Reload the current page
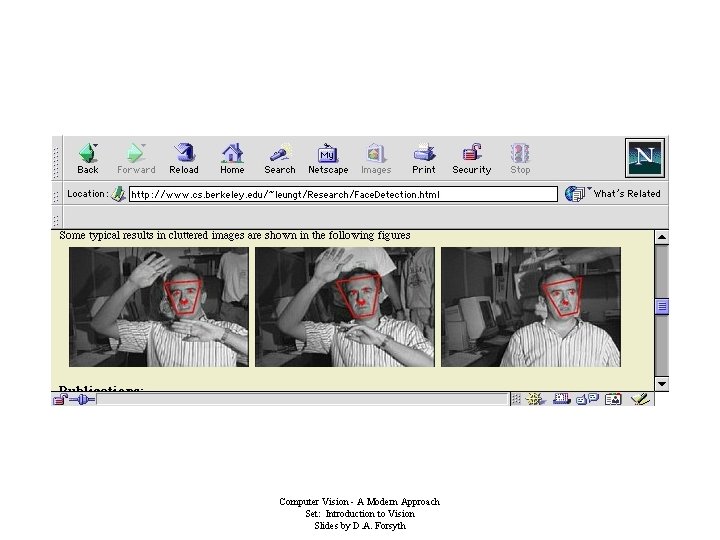The width and height of the screenshot is (720, 540). (x=184, y=158)
